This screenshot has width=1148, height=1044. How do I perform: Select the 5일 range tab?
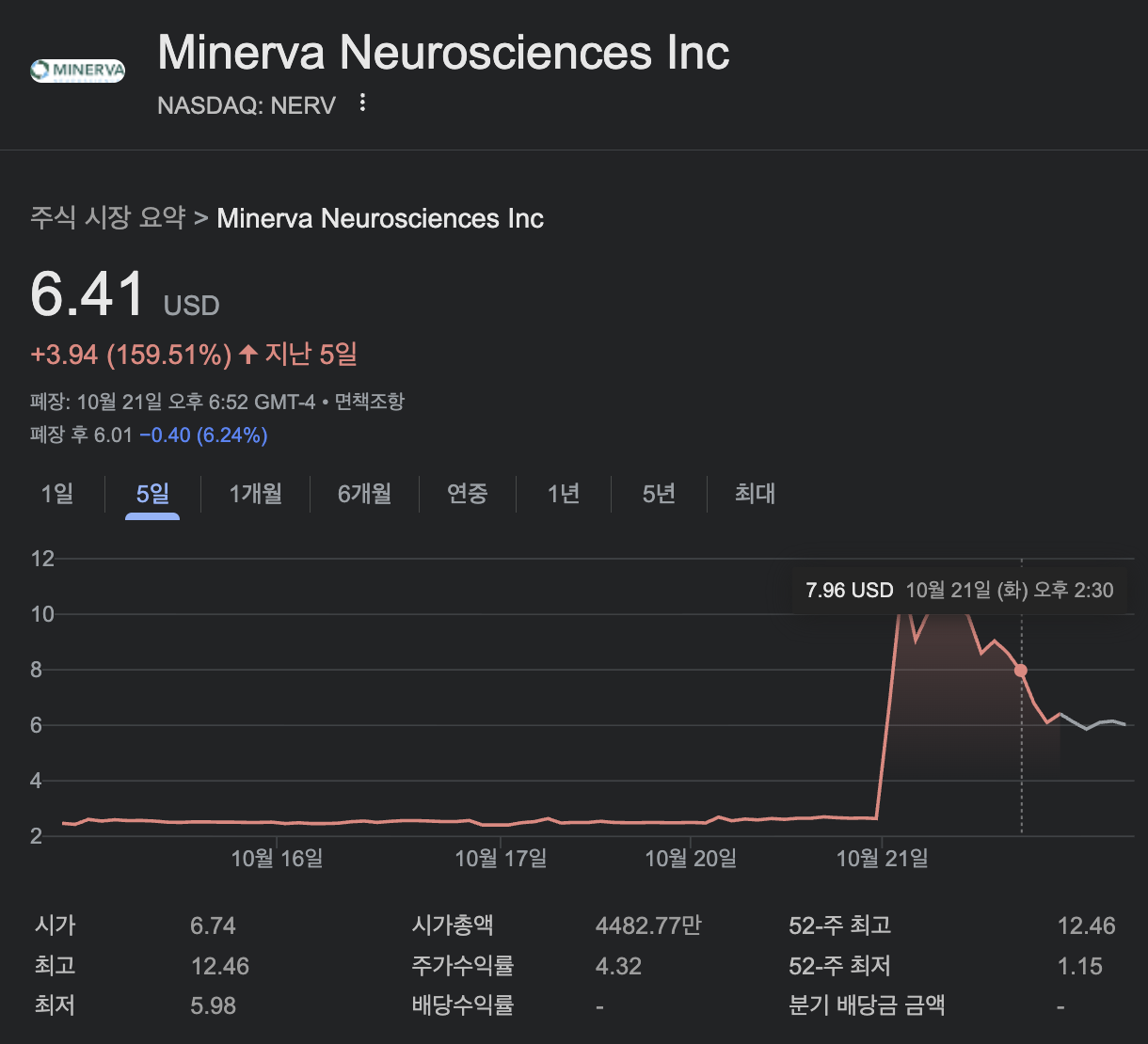tap(152, 494)
